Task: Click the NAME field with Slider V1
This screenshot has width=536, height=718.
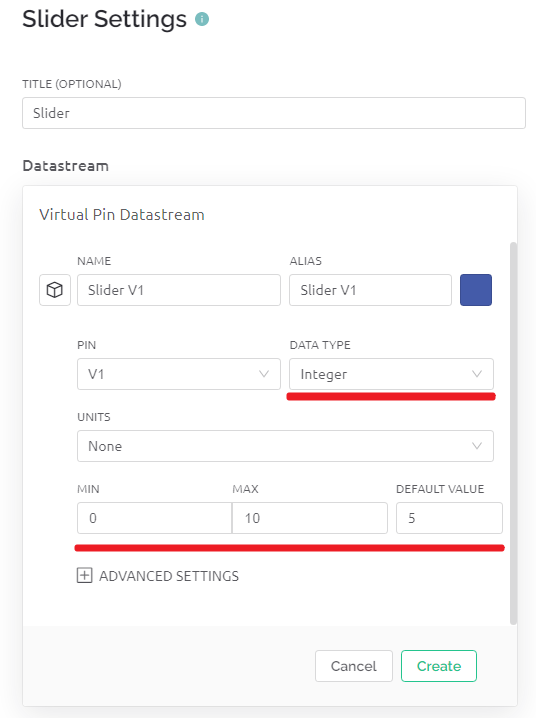Action: pyautogui.click(x=179, y=290)
